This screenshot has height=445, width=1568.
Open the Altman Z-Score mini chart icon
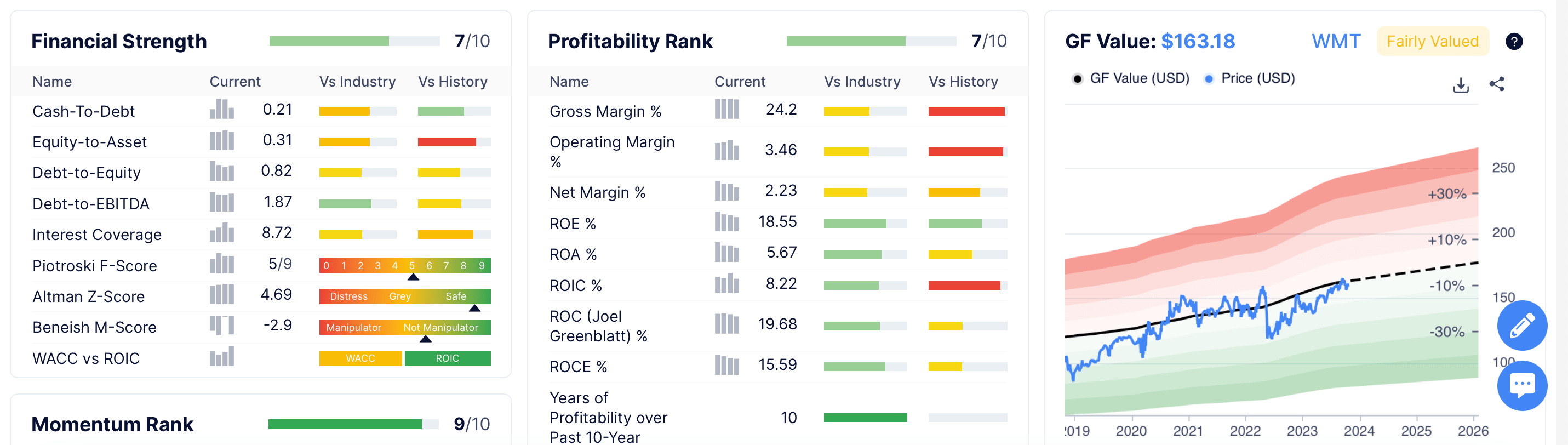point(221,295)
